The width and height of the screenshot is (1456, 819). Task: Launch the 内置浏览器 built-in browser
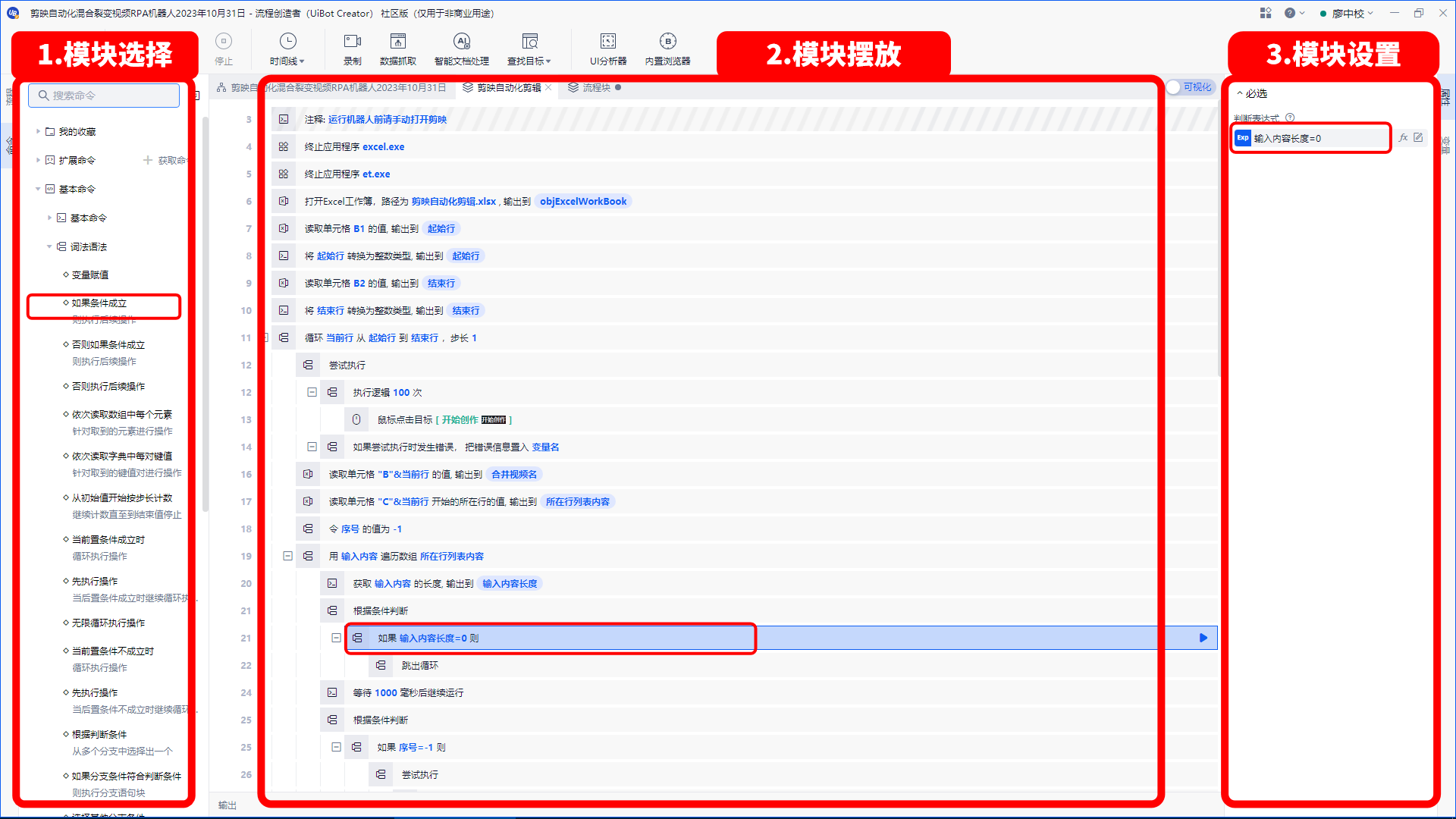(667, 49)
